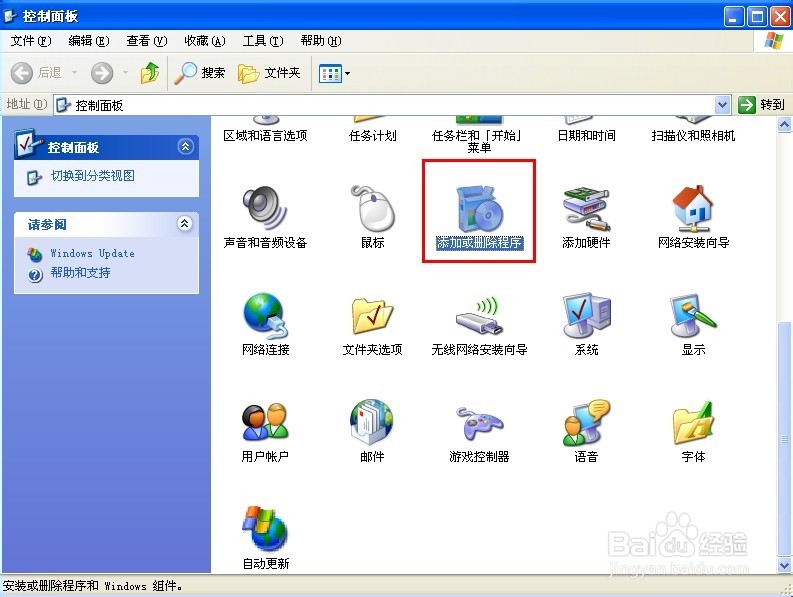The image size is (793, 597).
Task: Open the Back button history dropdown arrow
Action: (74, 73)
